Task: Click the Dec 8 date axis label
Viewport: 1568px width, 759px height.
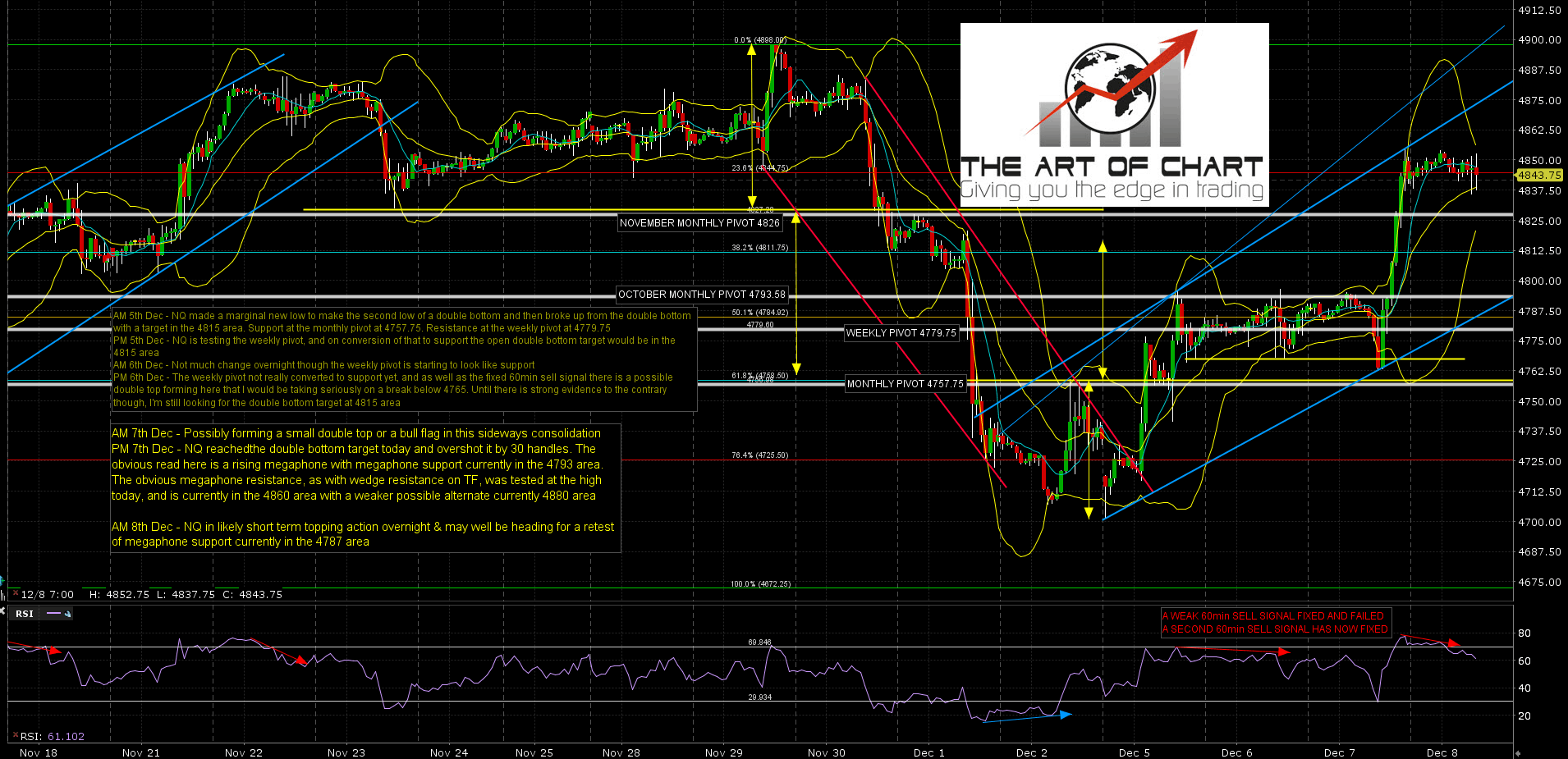Action: click(1442, 752)
